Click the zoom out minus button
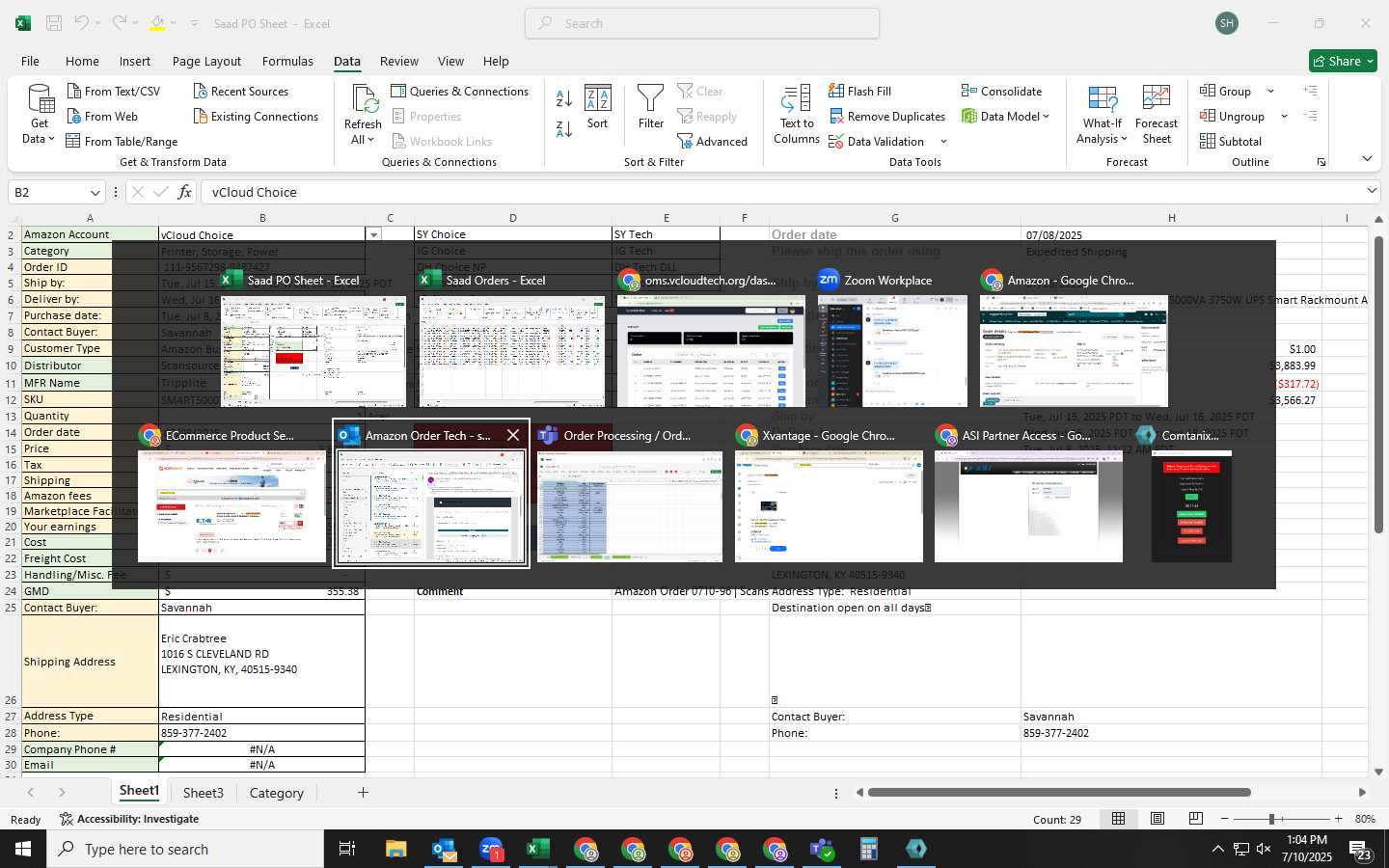Viewport: 1389px width, 868px height. 1225,819
